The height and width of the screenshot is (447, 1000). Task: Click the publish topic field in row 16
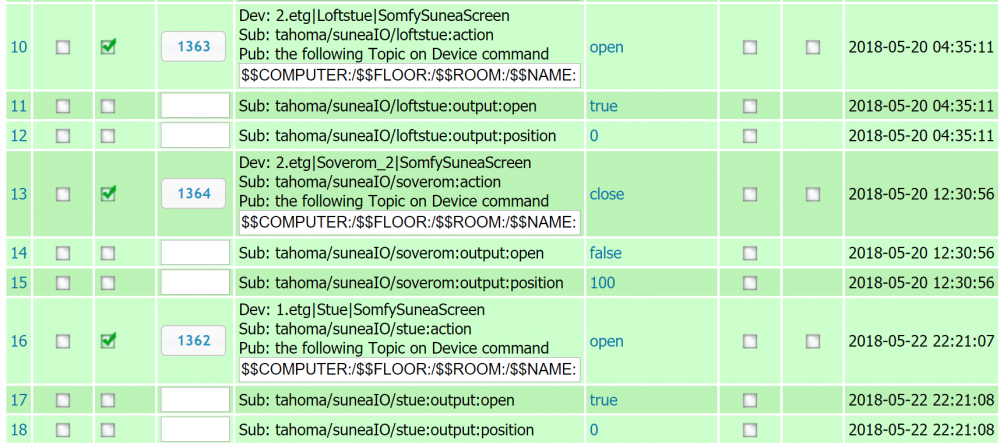pos(410,370)
